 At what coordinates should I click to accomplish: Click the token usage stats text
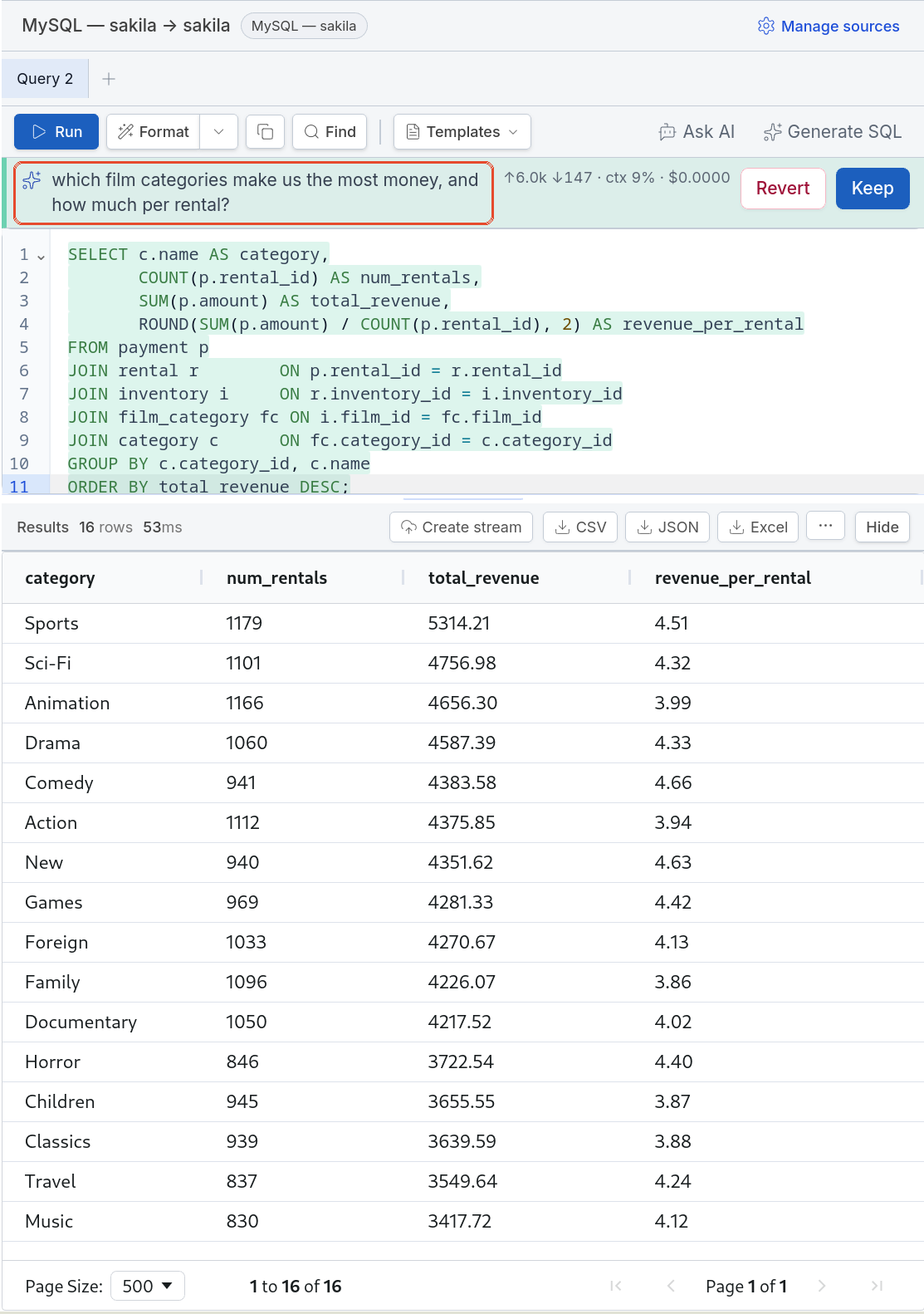click(617, 177)
